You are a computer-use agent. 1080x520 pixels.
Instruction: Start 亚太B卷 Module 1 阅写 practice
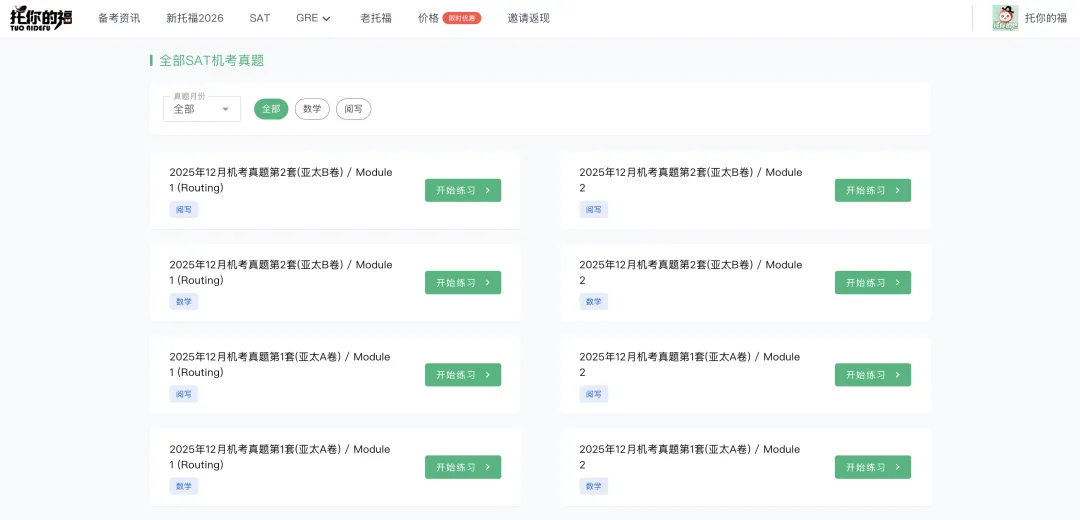click(463, 190)
